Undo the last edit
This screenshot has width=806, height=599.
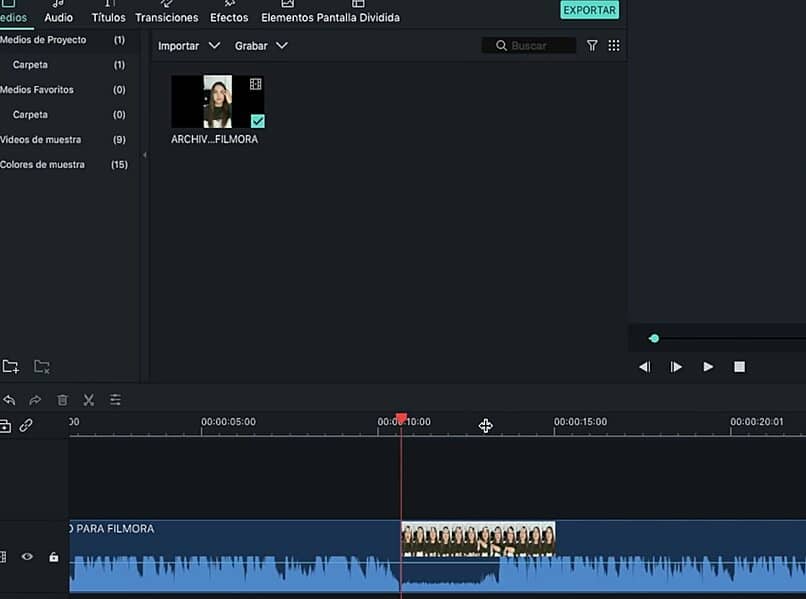coord(10,399)
